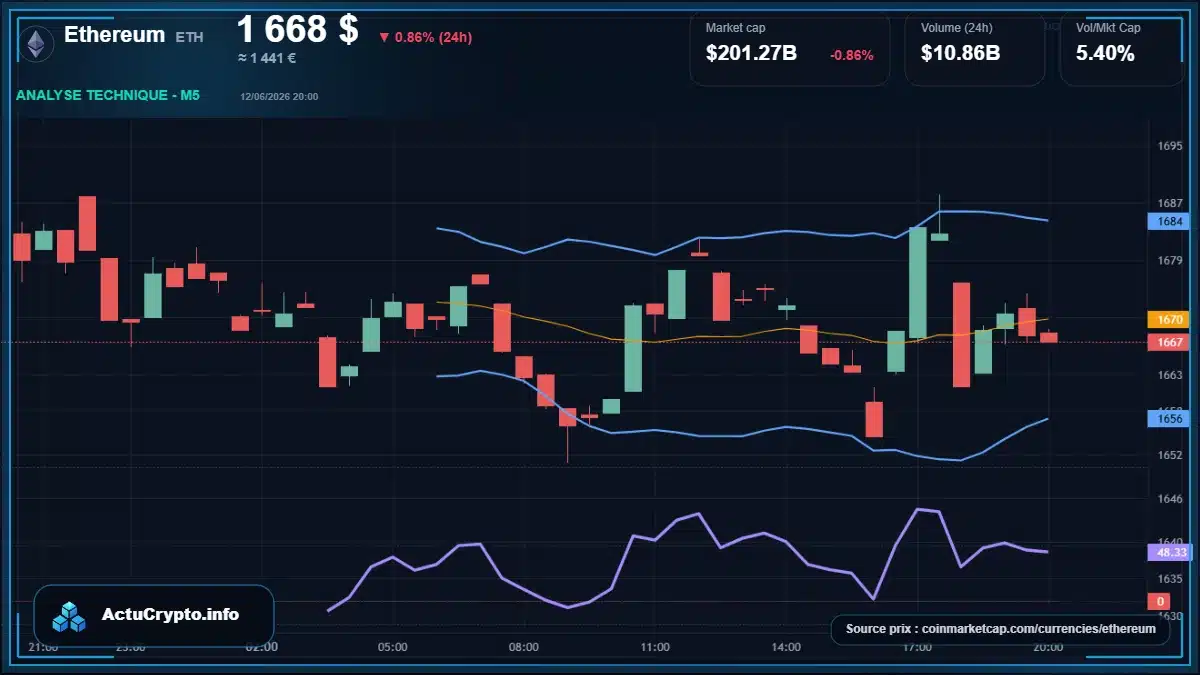1200x675 pixels.
Task: Click the ETH ticker symbol
Action: point(189,37)
